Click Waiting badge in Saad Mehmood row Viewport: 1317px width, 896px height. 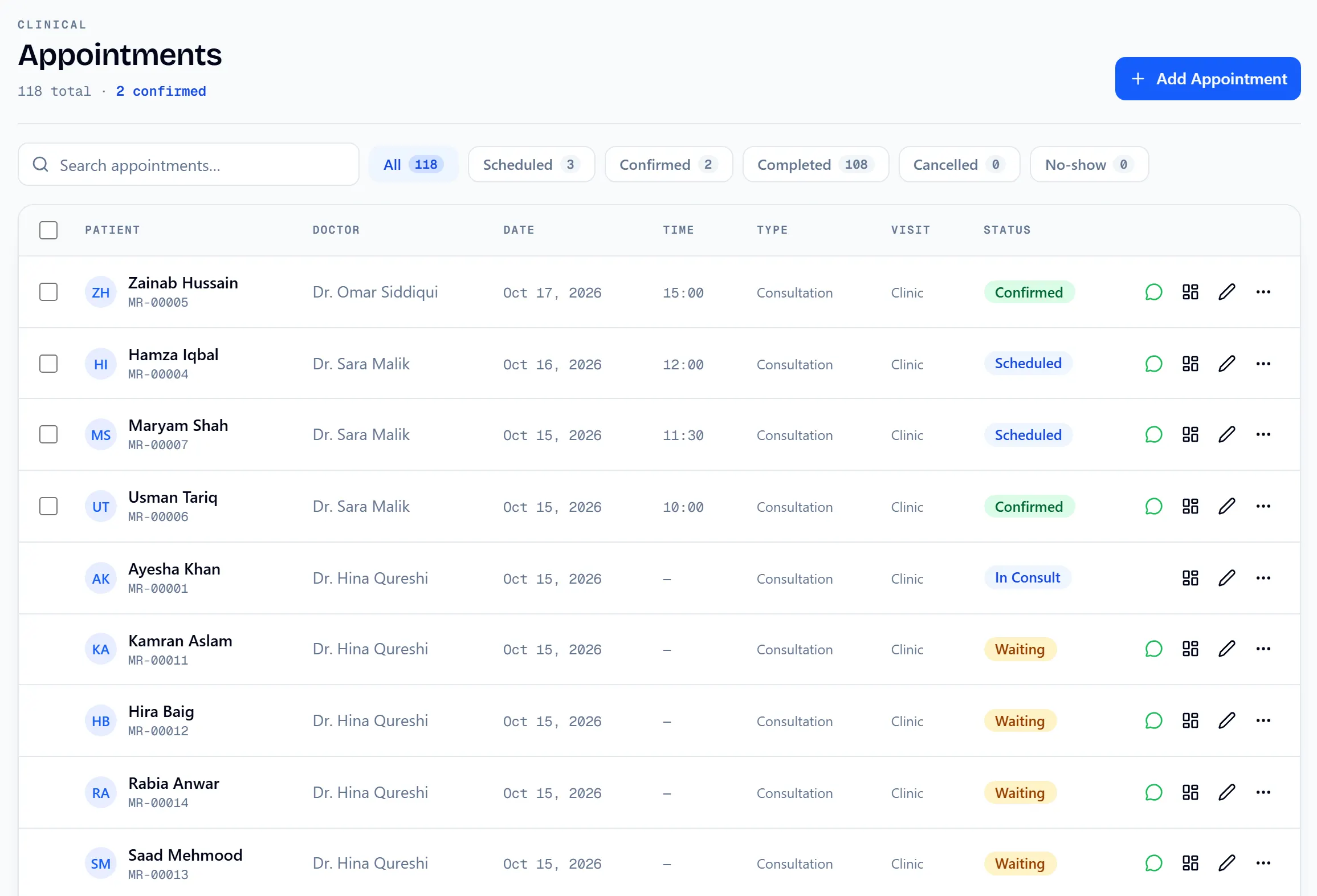pyautogui.click(x=1020, y=864)
